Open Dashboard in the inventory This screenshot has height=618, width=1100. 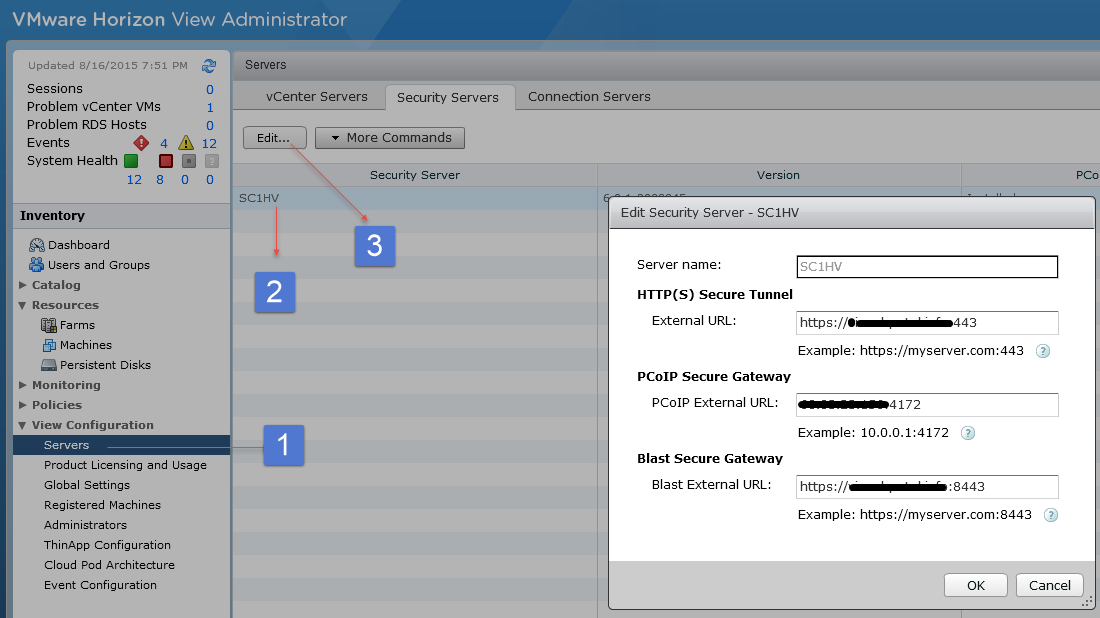pyautogui.click(x=79, y=245)
